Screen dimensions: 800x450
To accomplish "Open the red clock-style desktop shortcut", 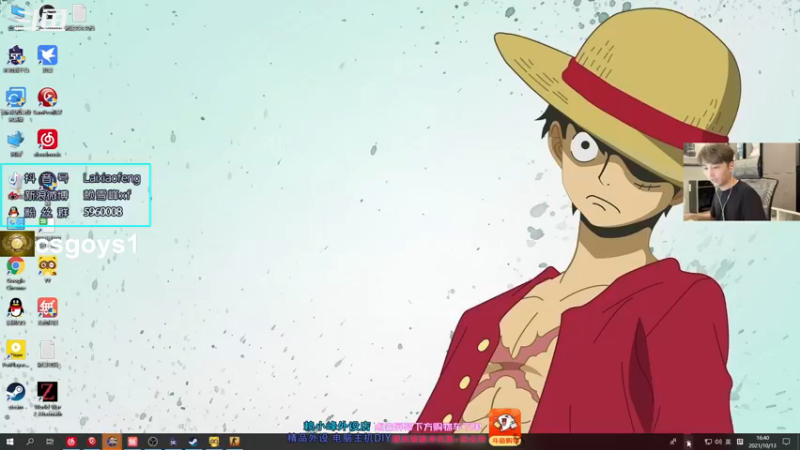I will click(x=47, y=97).
